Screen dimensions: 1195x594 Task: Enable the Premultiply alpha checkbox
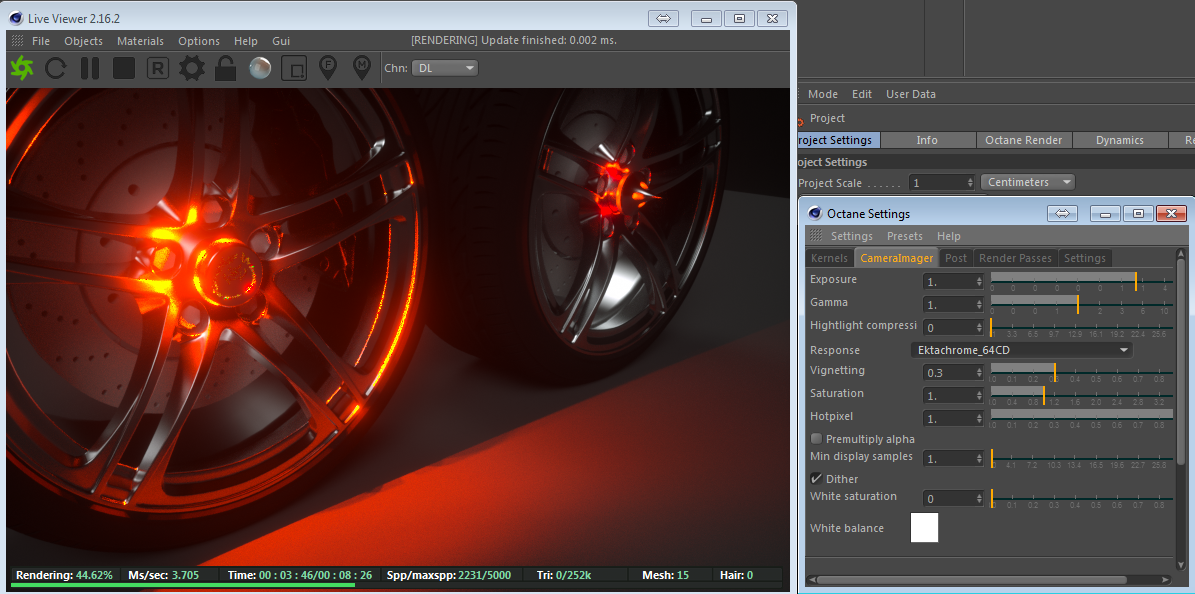pyautogui.click(x=816, y=439)
